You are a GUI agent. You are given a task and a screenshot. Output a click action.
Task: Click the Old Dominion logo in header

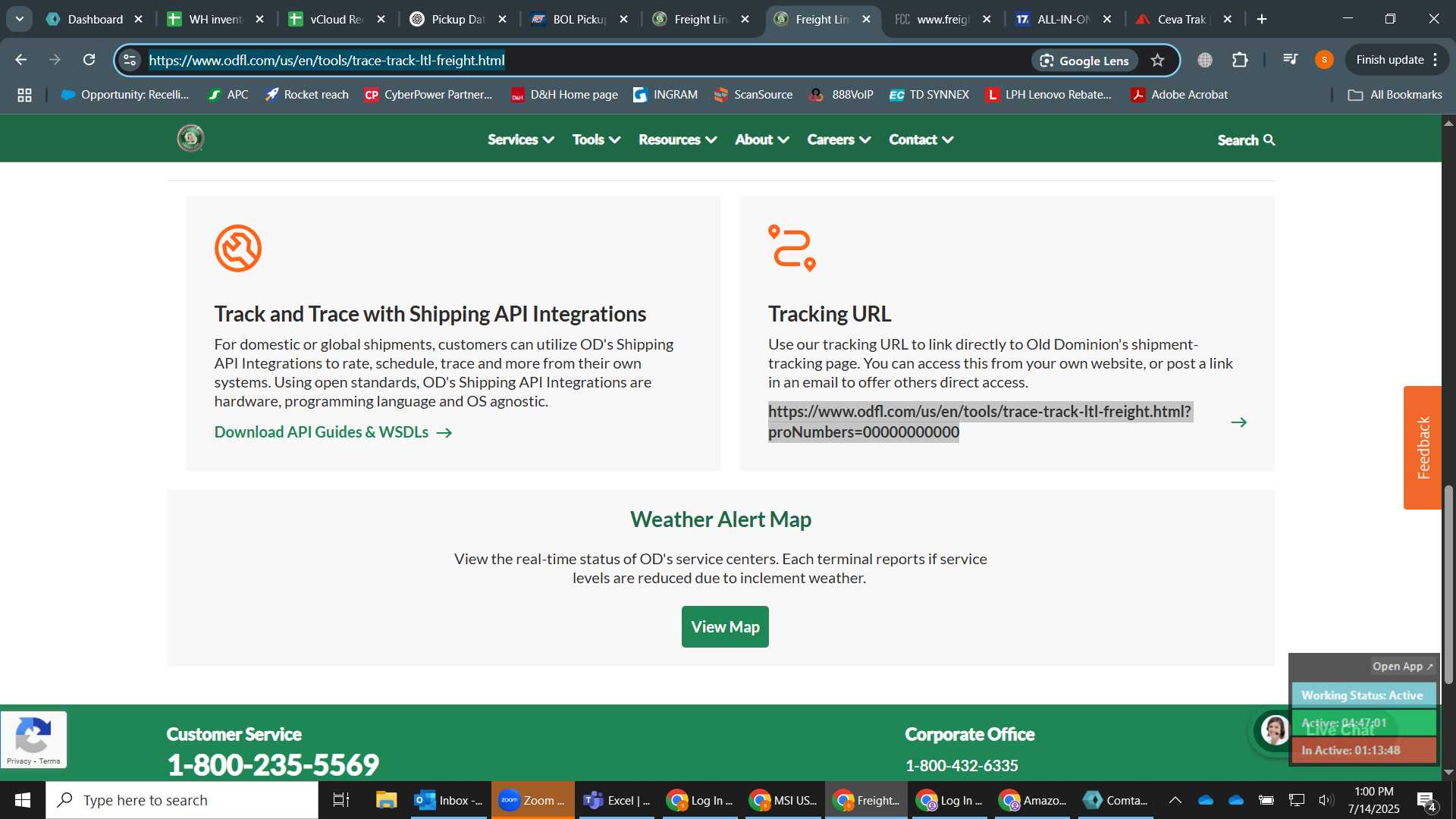tap(190, 139)
